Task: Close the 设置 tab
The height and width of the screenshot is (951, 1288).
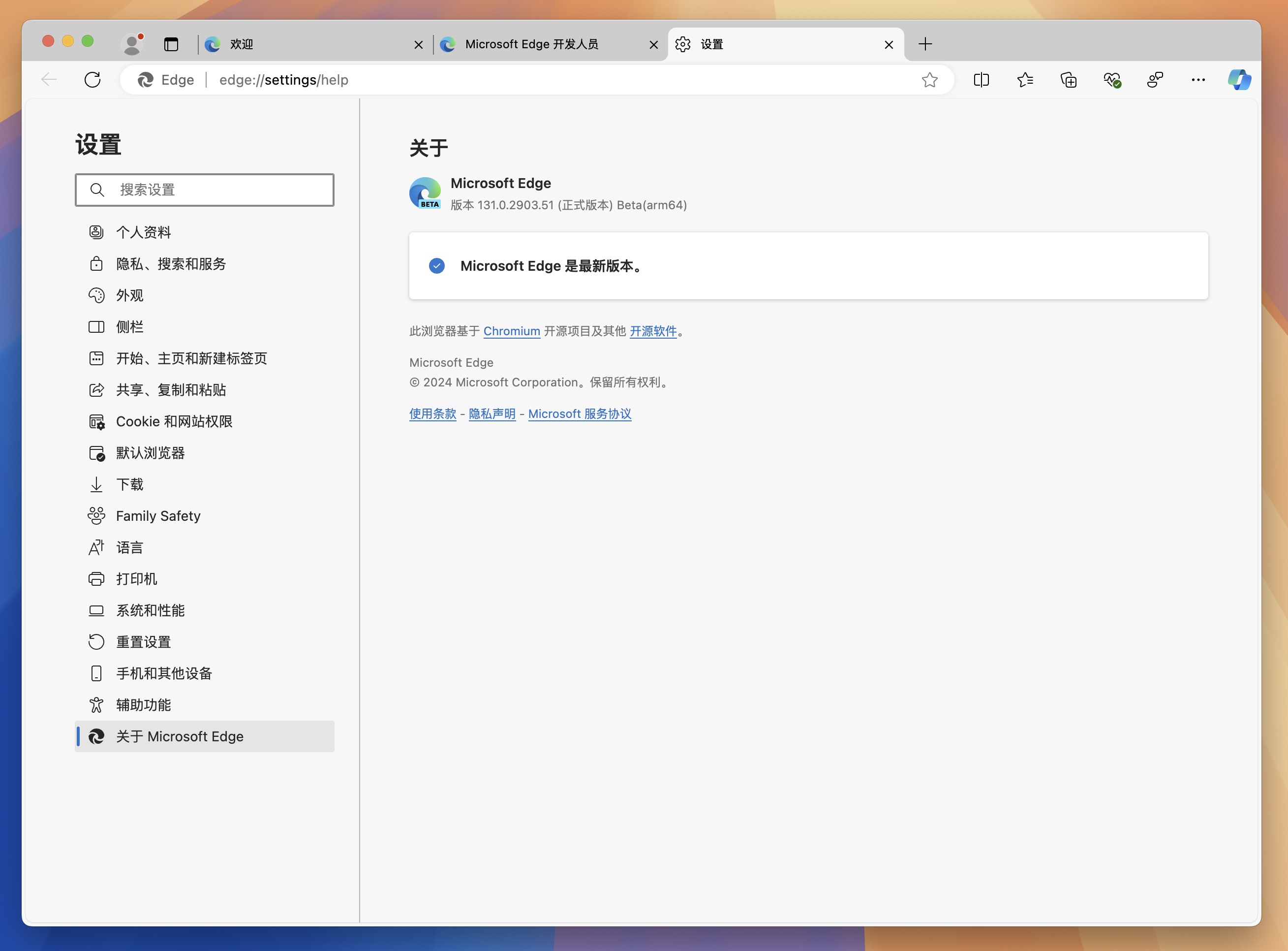Action: click(x=889, y=44)
